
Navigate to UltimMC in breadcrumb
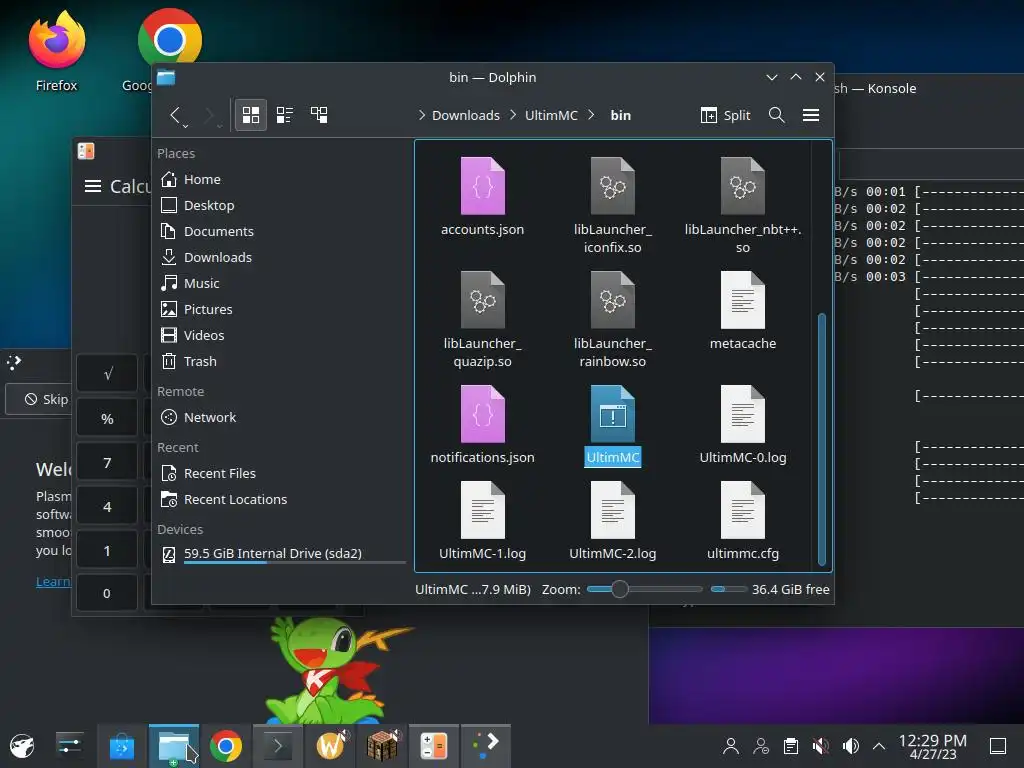(551, 116)
